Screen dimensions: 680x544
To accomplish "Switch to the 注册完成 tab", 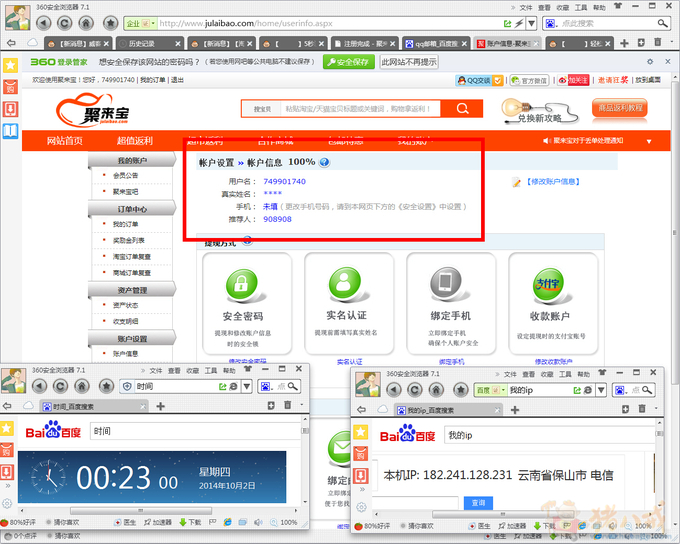I will (x=365, y=43).
